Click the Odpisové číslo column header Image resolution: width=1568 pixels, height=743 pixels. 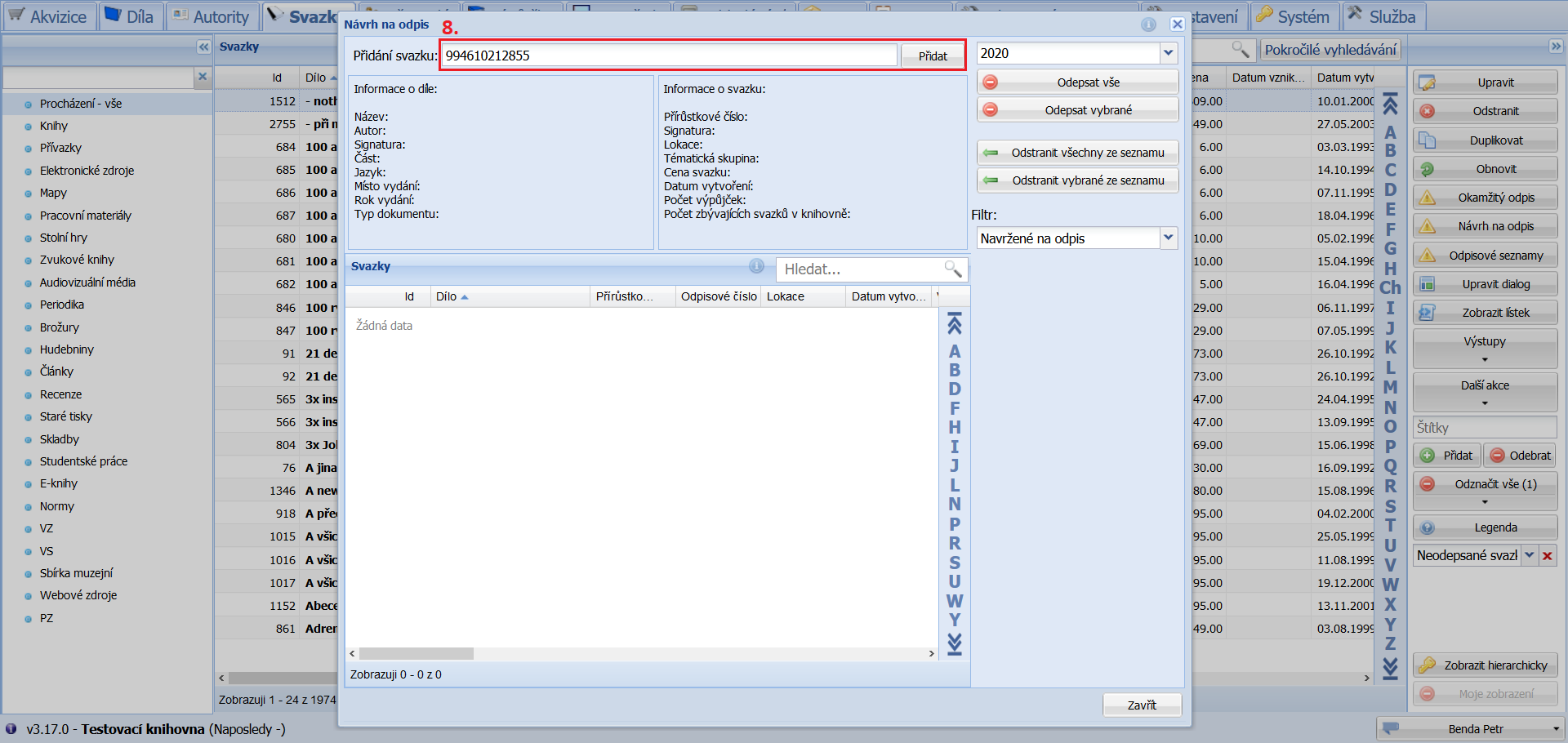[x=719, y=296]
